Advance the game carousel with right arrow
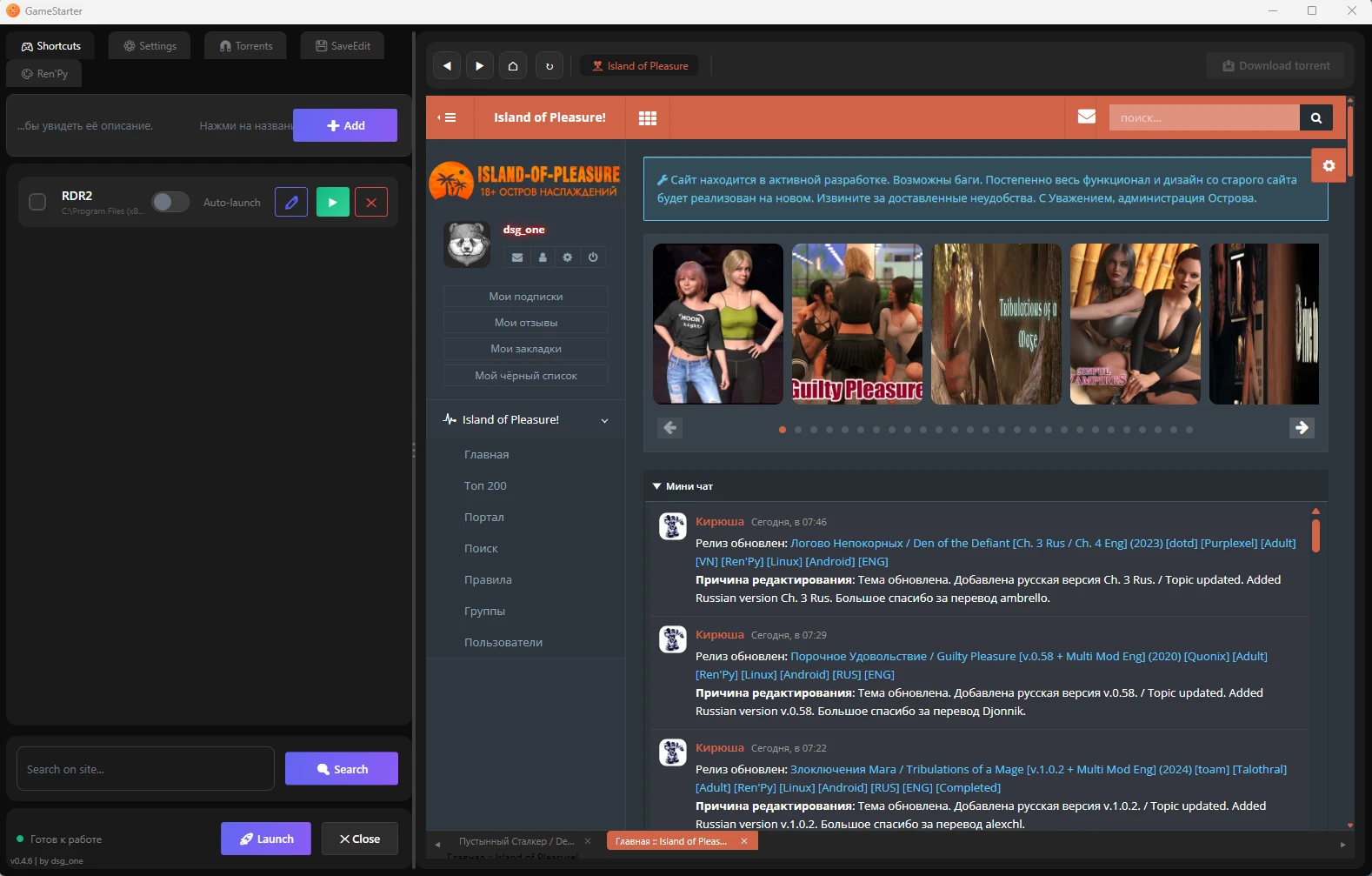This screenshot has height=876, width=1372. pyautogui.click(x=1302, y=428)
